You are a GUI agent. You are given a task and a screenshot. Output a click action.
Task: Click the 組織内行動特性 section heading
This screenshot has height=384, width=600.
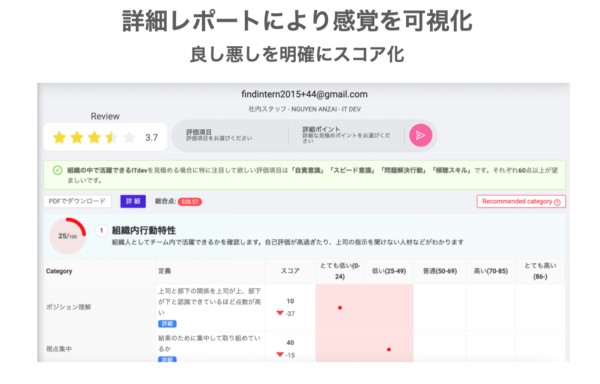(x=143, y=230)
